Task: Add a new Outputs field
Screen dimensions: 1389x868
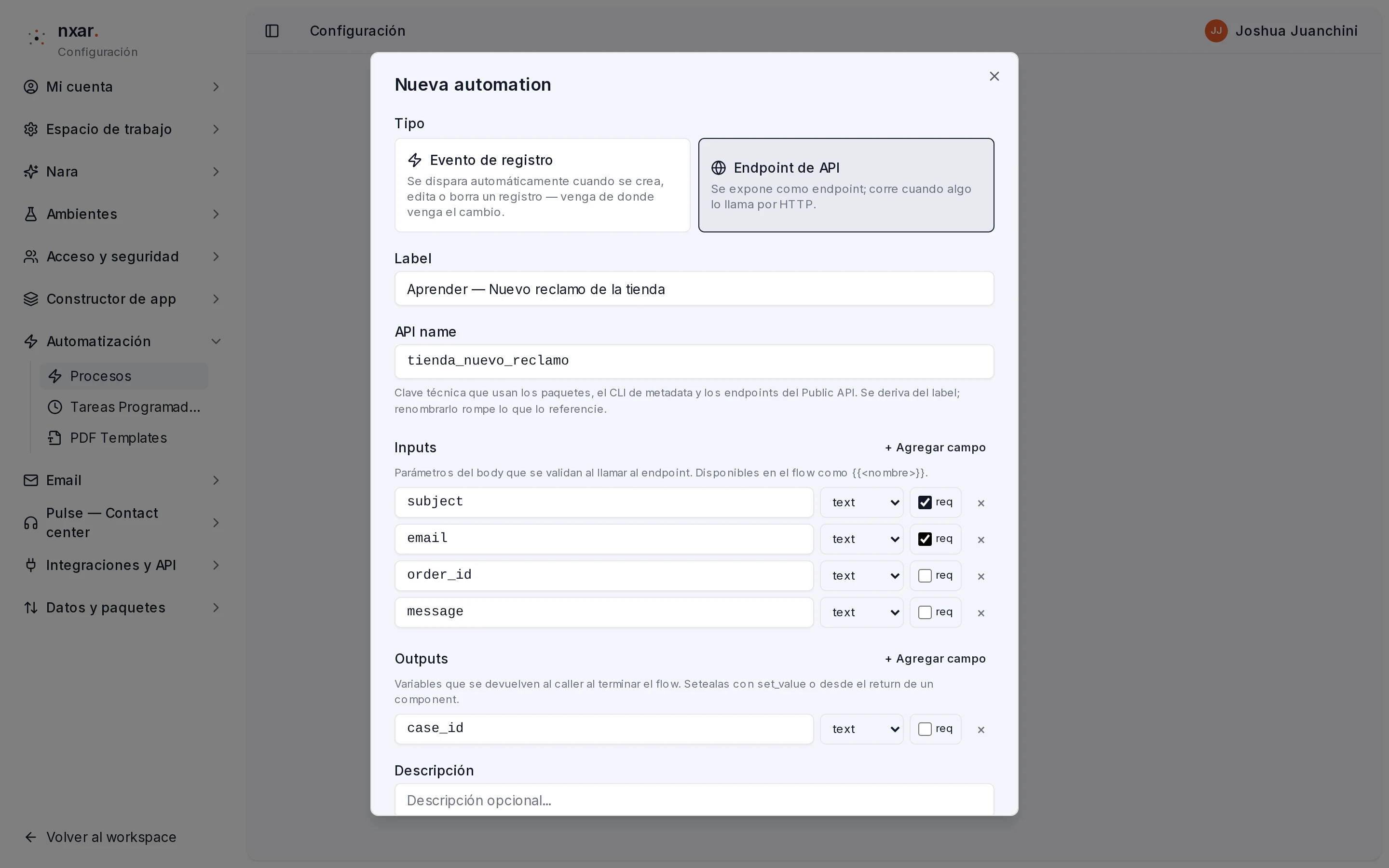Action: pyautogui.click(x=935, y=659)
